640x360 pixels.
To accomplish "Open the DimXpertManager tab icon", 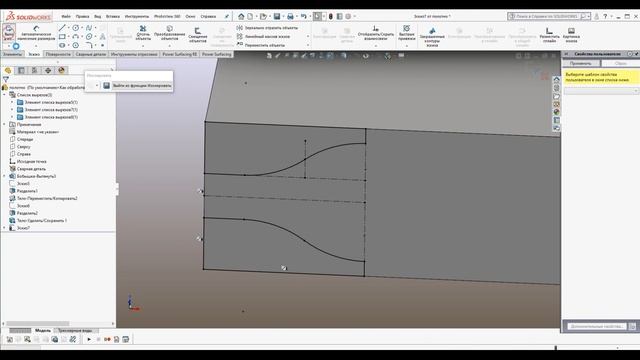I will (48, 70).
